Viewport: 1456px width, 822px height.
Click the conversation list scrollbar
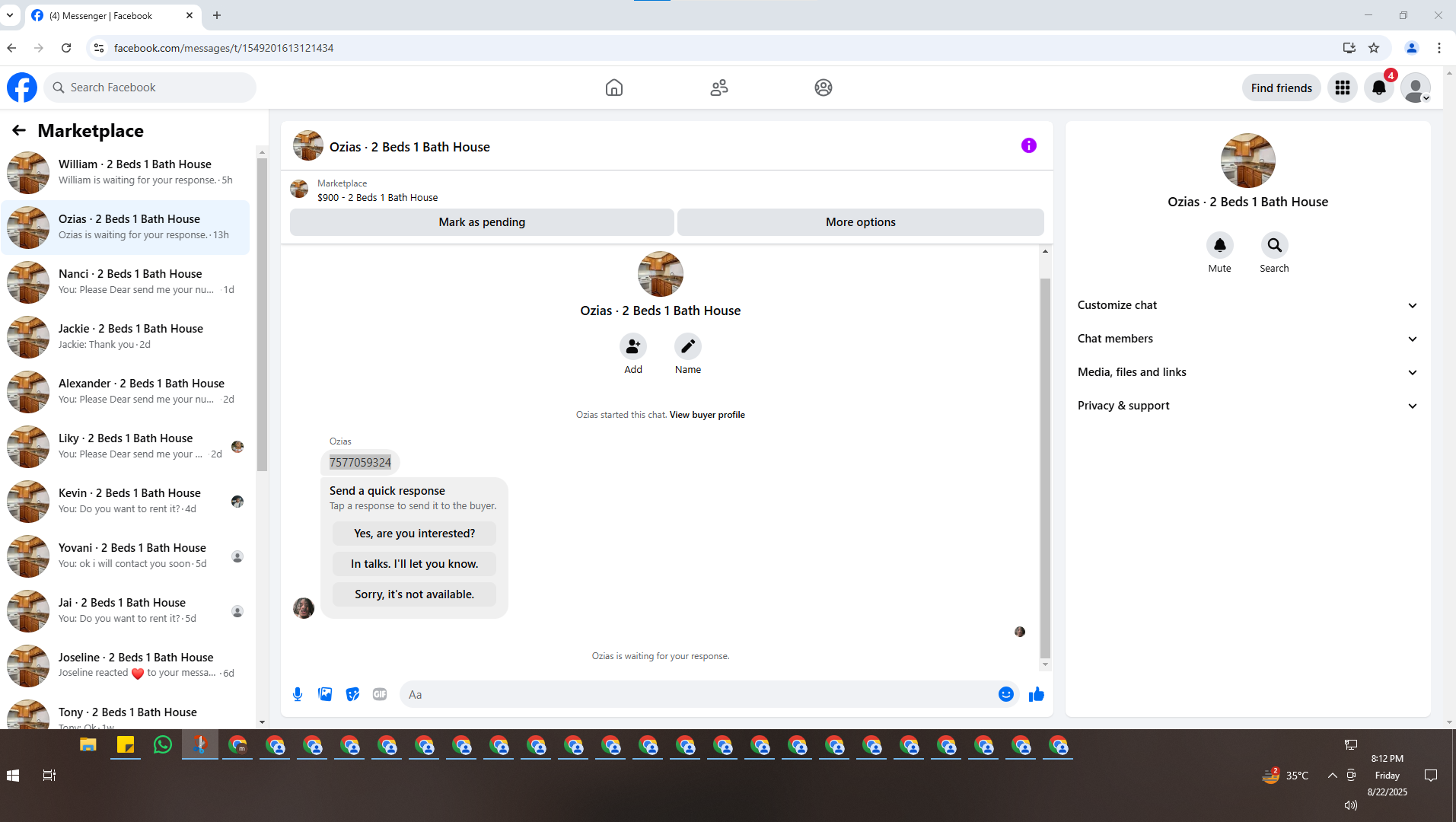tap(262, 316)
